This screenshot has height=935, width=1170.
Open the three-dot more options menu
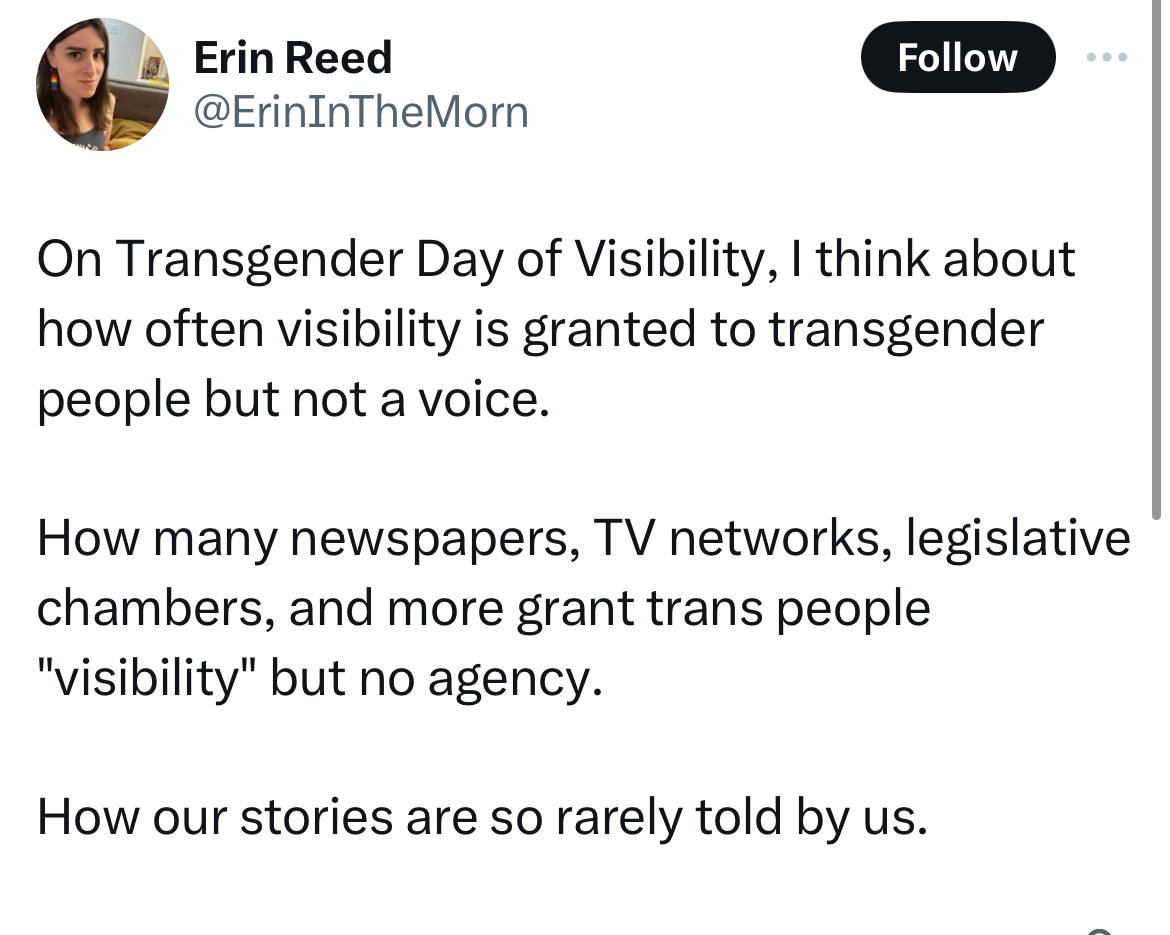1107,57
